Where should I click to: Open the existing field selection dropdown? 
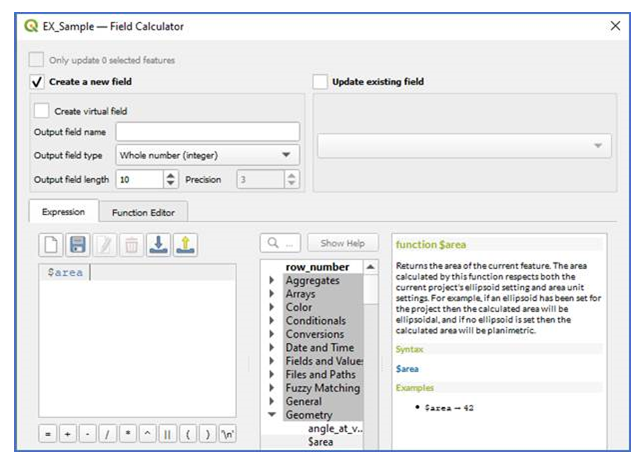point(464,146)
